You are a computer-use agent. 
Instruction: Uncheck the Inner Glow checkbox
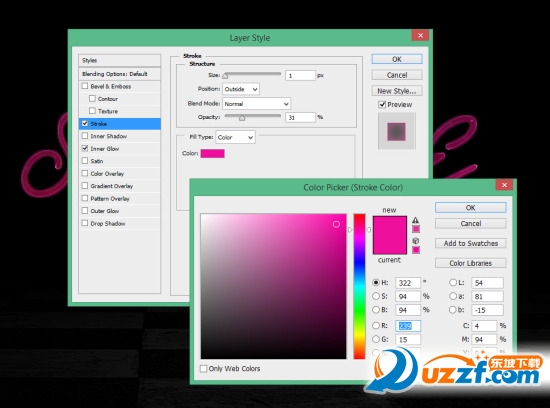click(85, 148)
